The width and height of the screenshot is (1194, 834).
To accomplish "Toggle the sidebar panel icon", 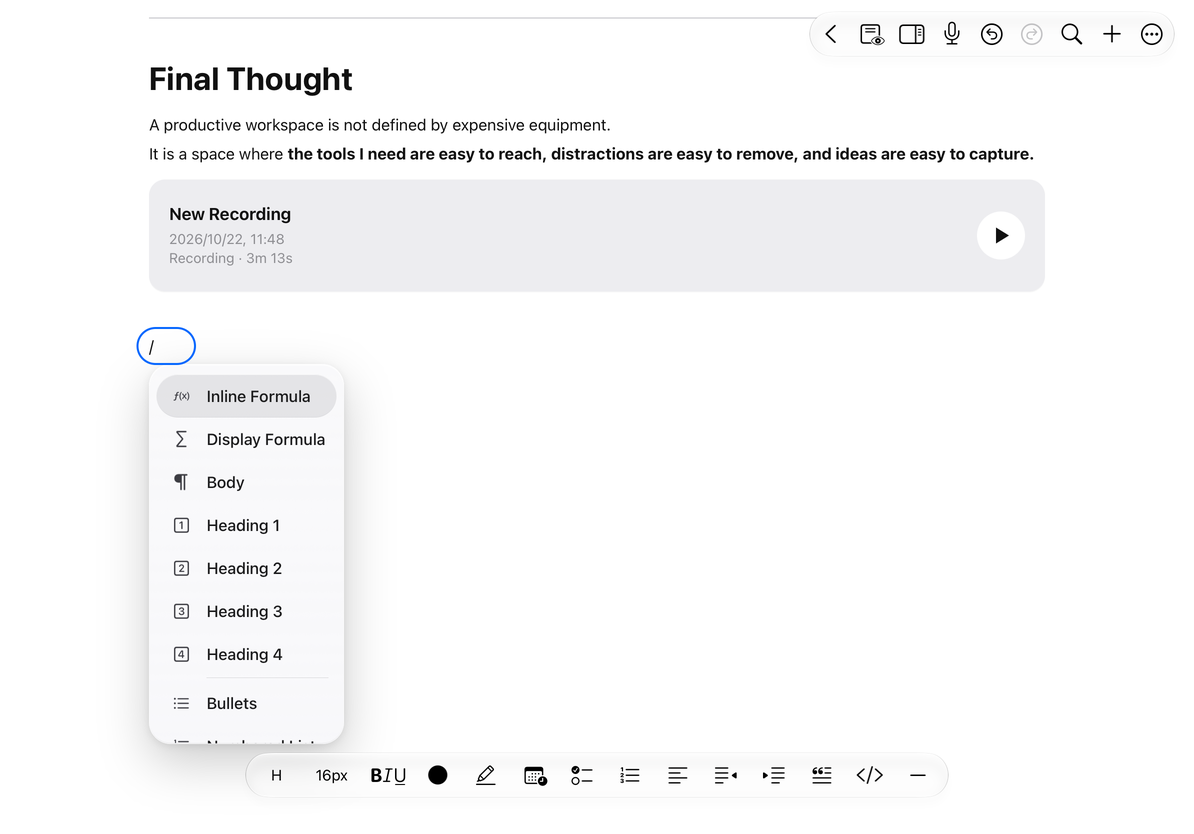I will [911, 34].
